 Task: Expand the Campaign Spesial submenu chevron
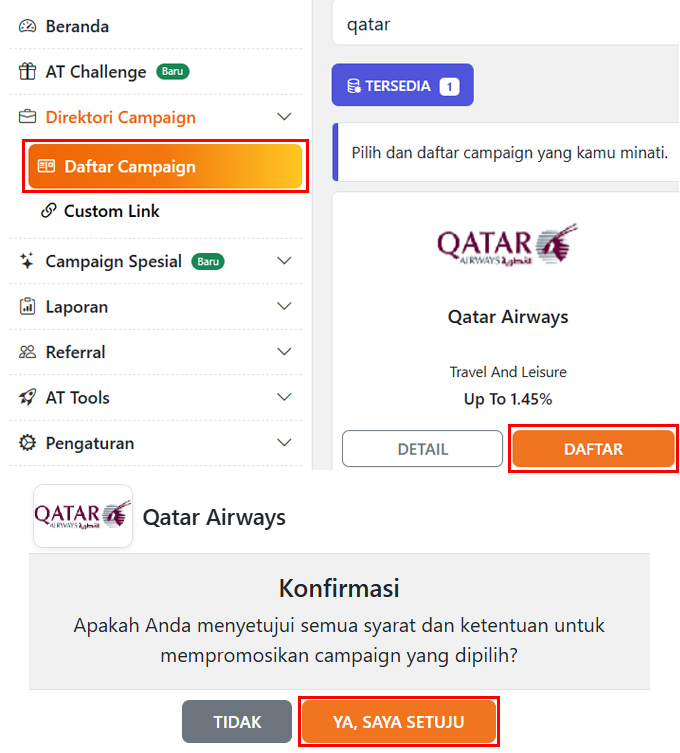(284, 261)
